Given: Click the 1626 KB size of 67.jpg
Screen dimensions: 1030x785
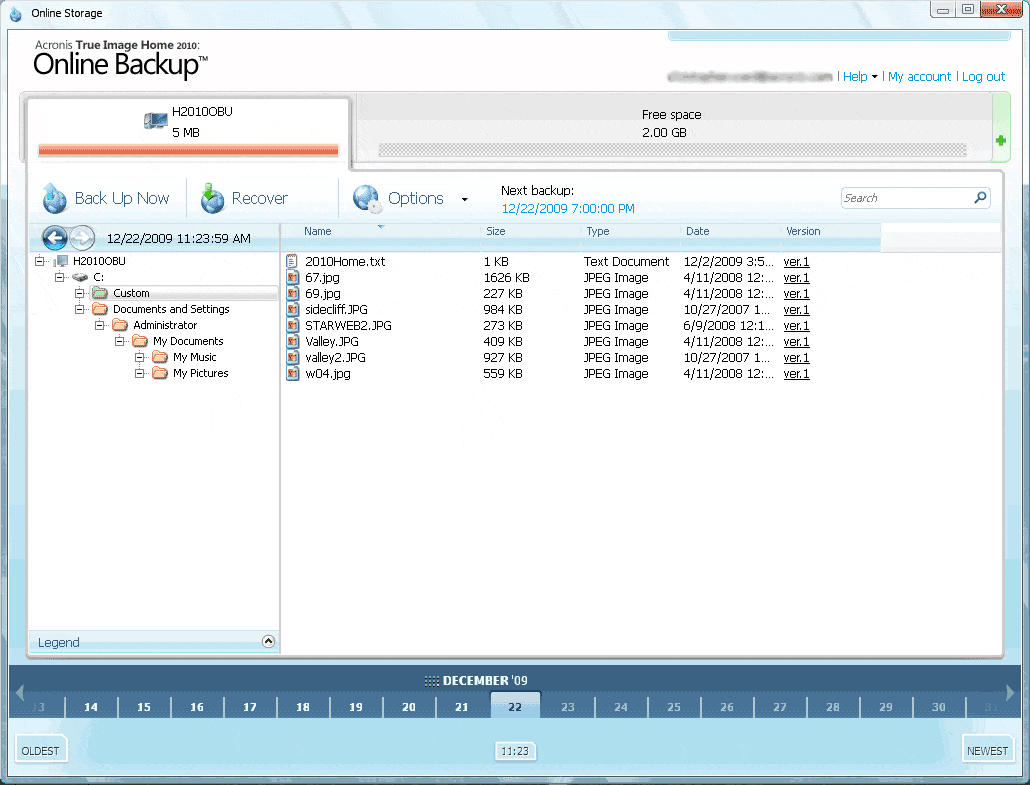Looking at the screenshot, I should 506,278.
